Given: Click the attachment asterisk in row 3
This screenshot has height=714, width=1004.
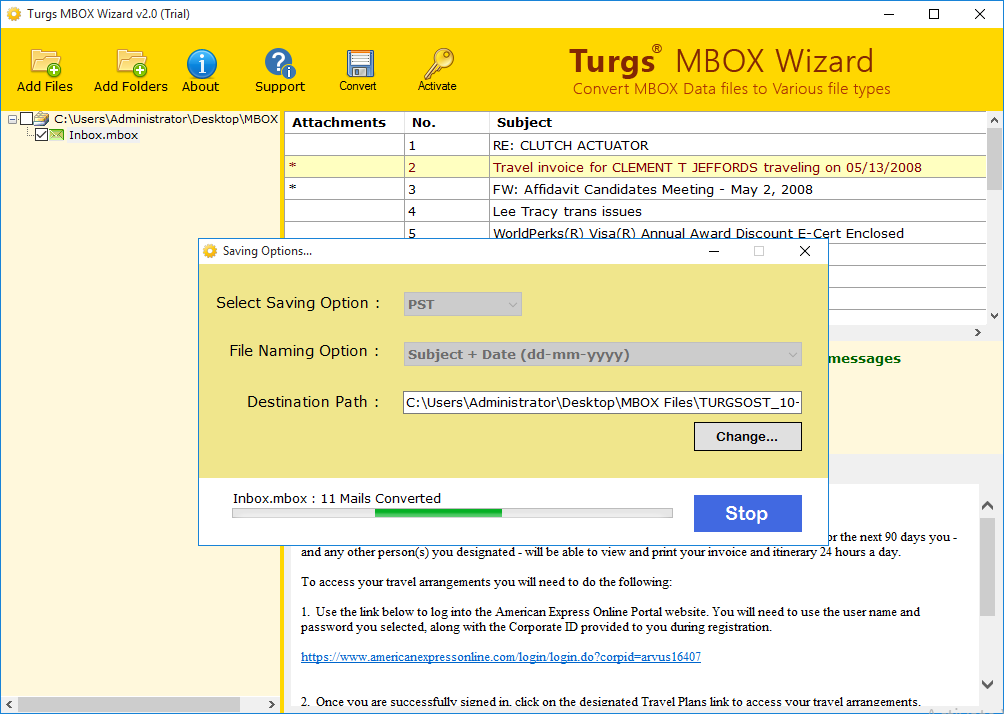Looking at the screenshot, I should pyautogui.click(x=293, y=188).
